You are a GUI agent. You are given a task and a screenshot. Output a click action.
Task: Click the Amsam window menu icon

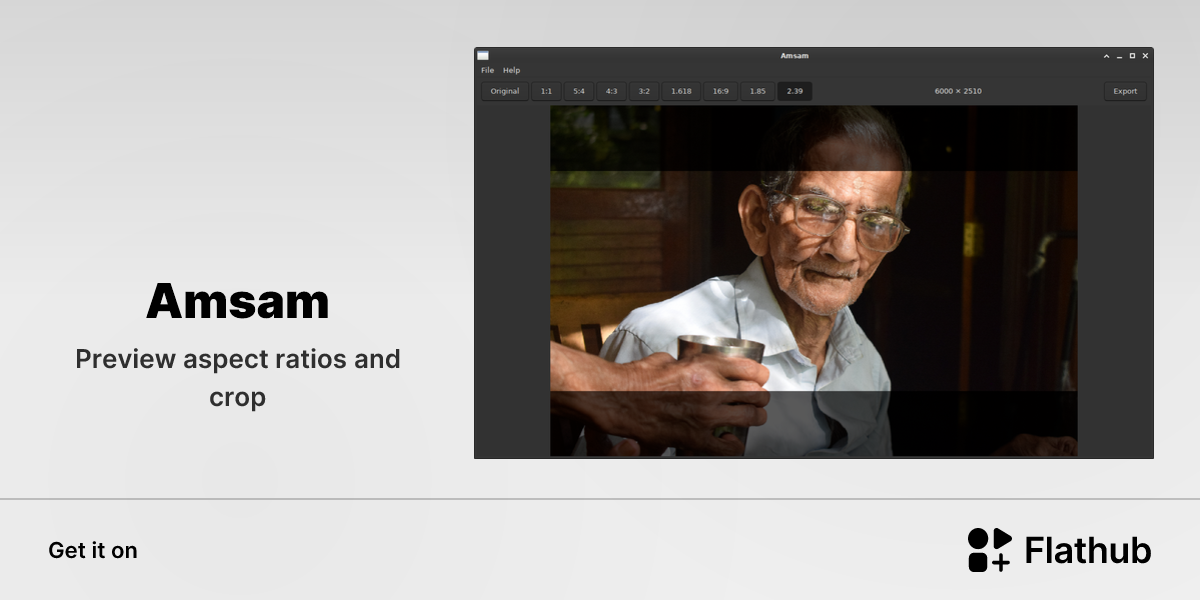point(483,55)
